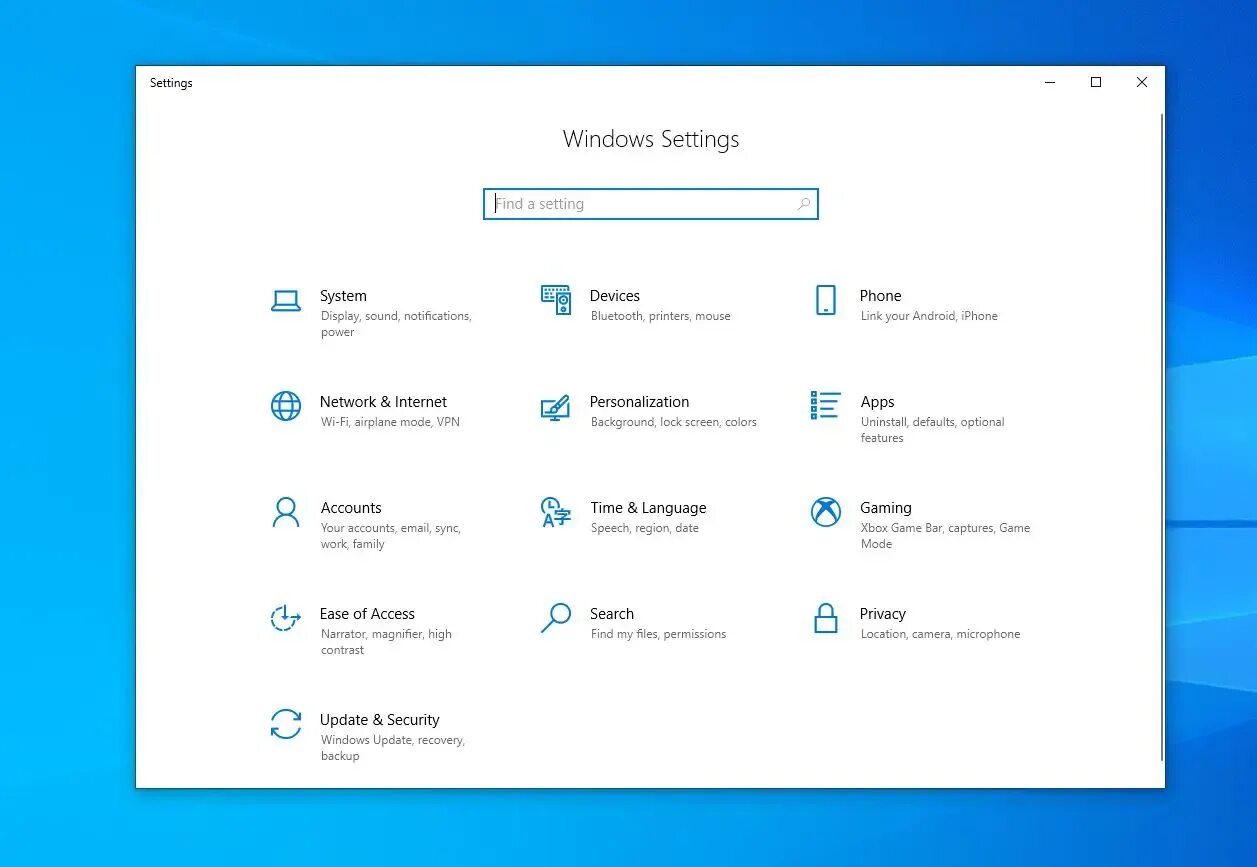Open the Gaming Xbox icon
Screen dimensions: 1257x867
(x=826, y=512)
